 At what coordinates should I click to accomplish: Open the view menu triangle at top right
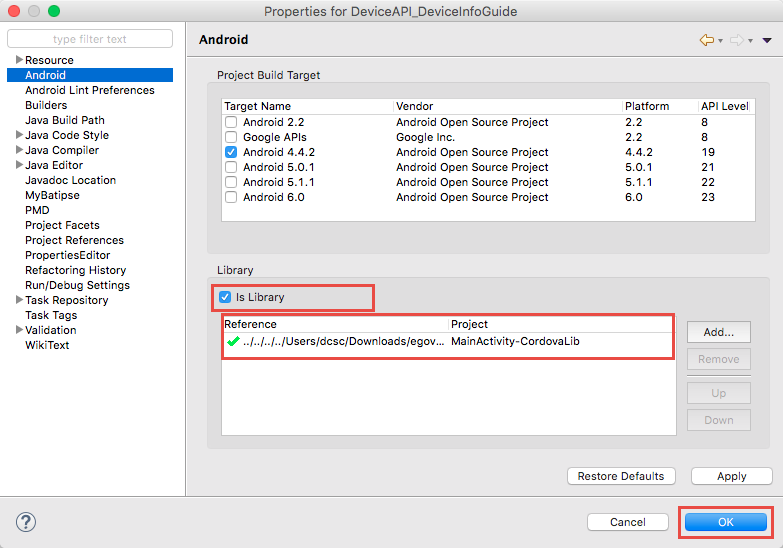767,40
